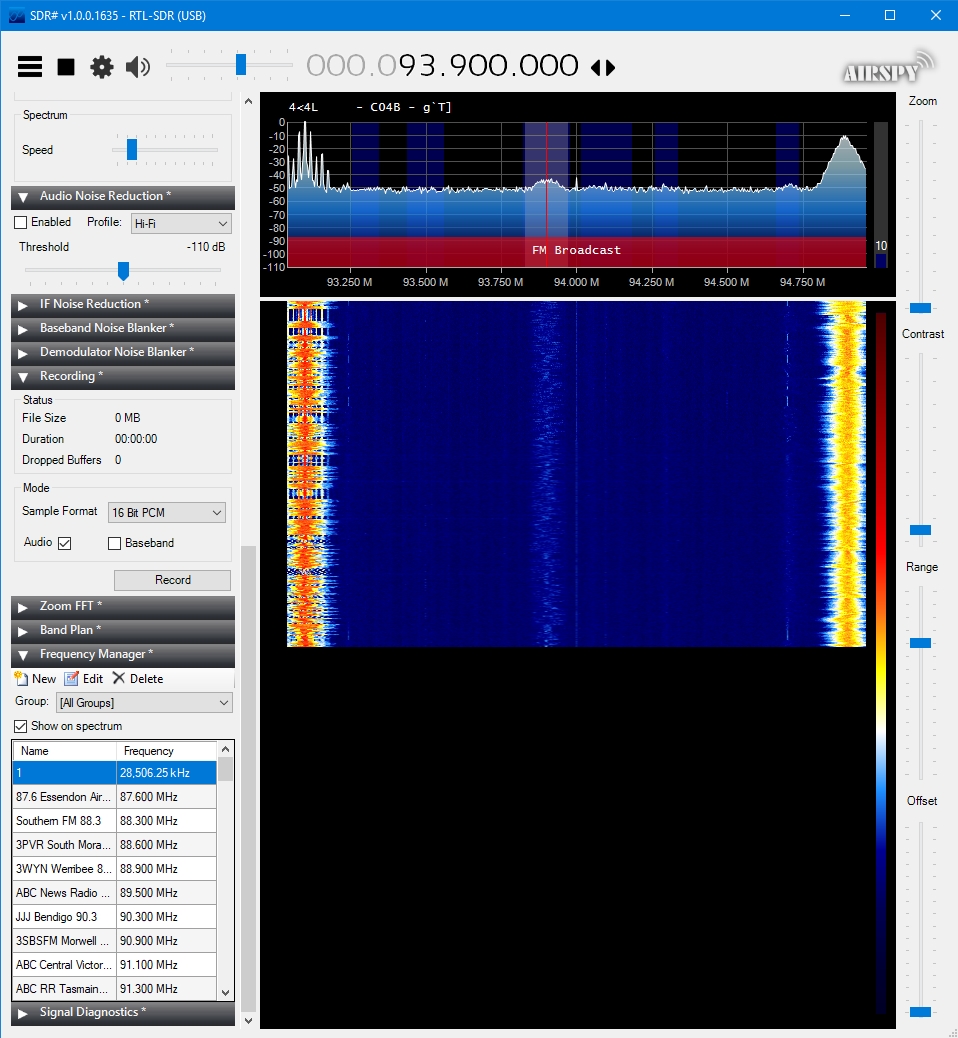Mute audio with the speaker icon

[x=138, y=67]
